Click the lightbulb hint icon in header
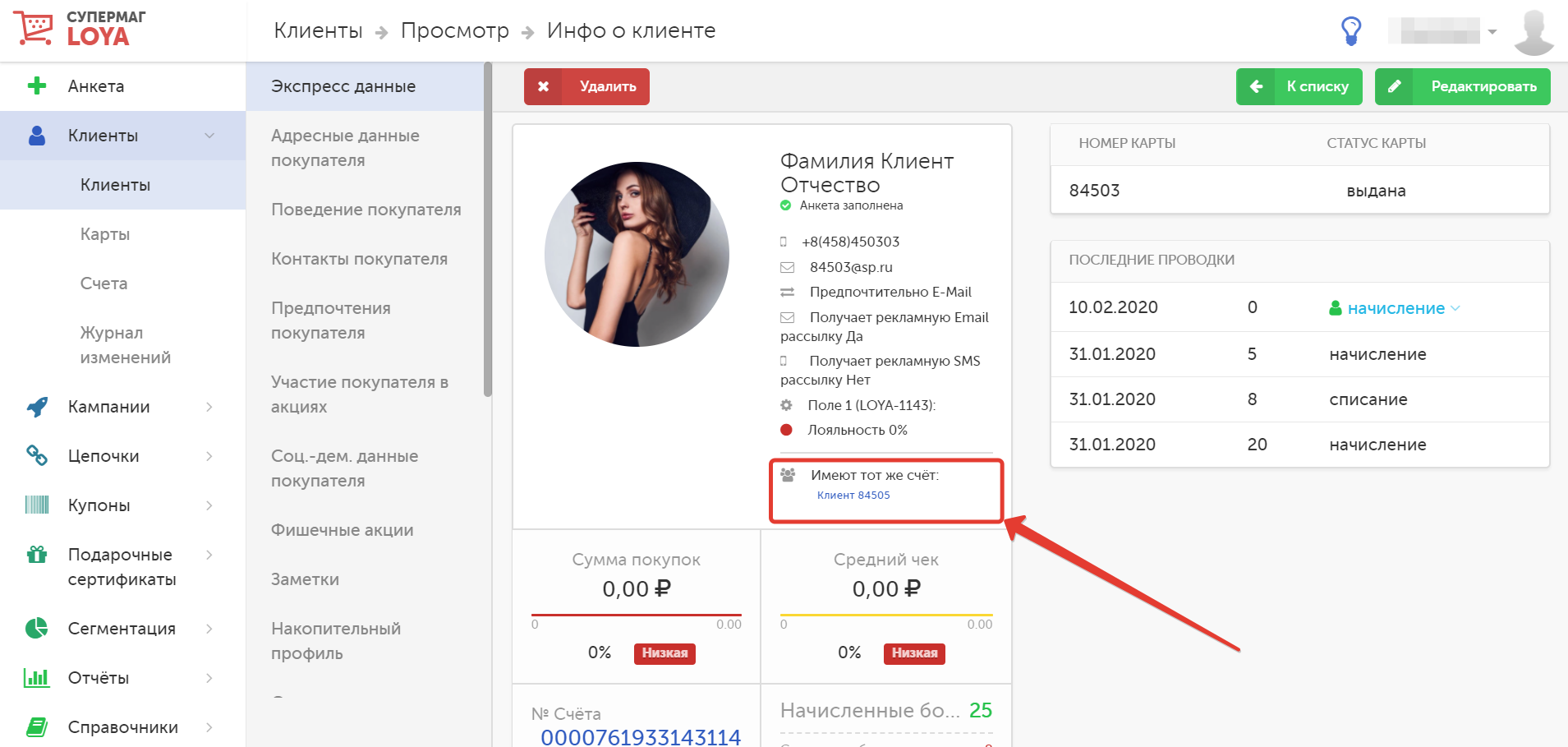Screen dimensions: 1568x747 (1351, 31)
